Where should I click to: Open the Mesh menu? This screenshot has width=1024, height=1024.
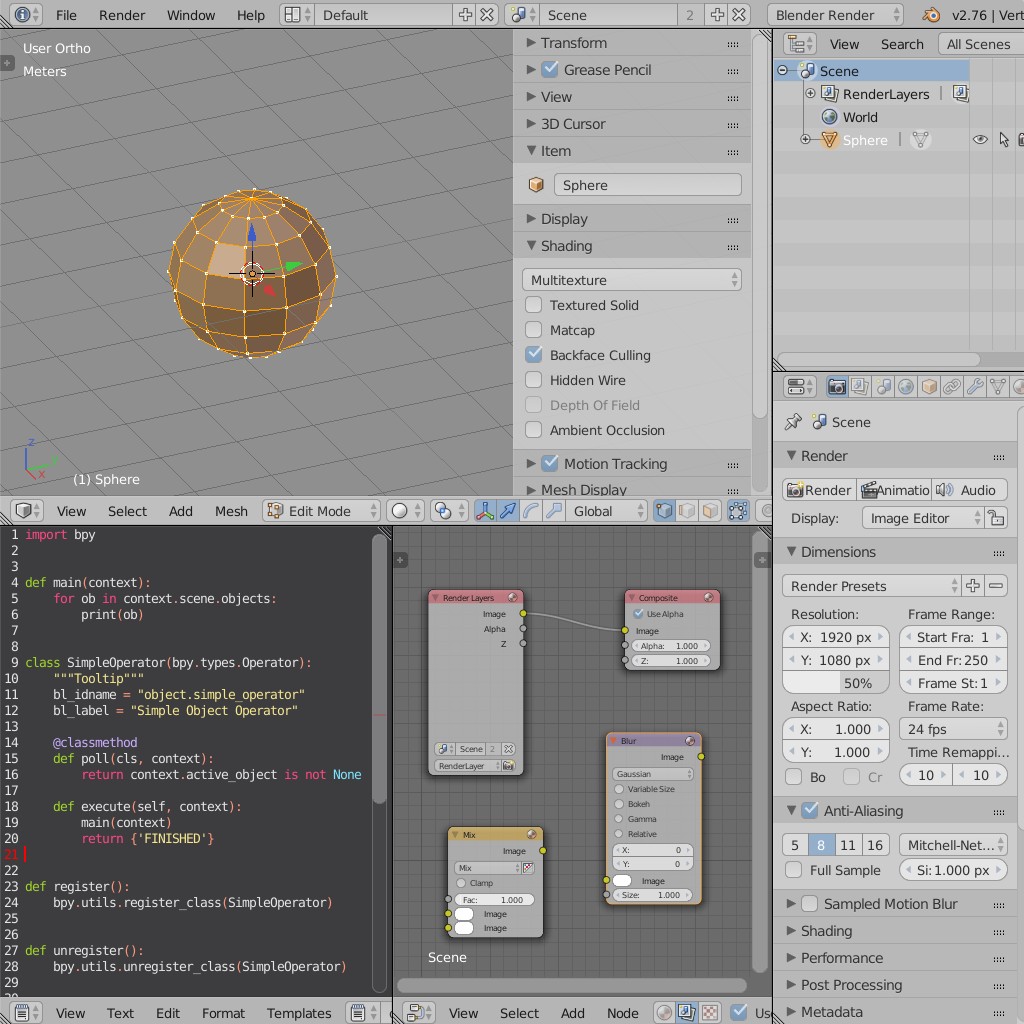click(231, 511)
